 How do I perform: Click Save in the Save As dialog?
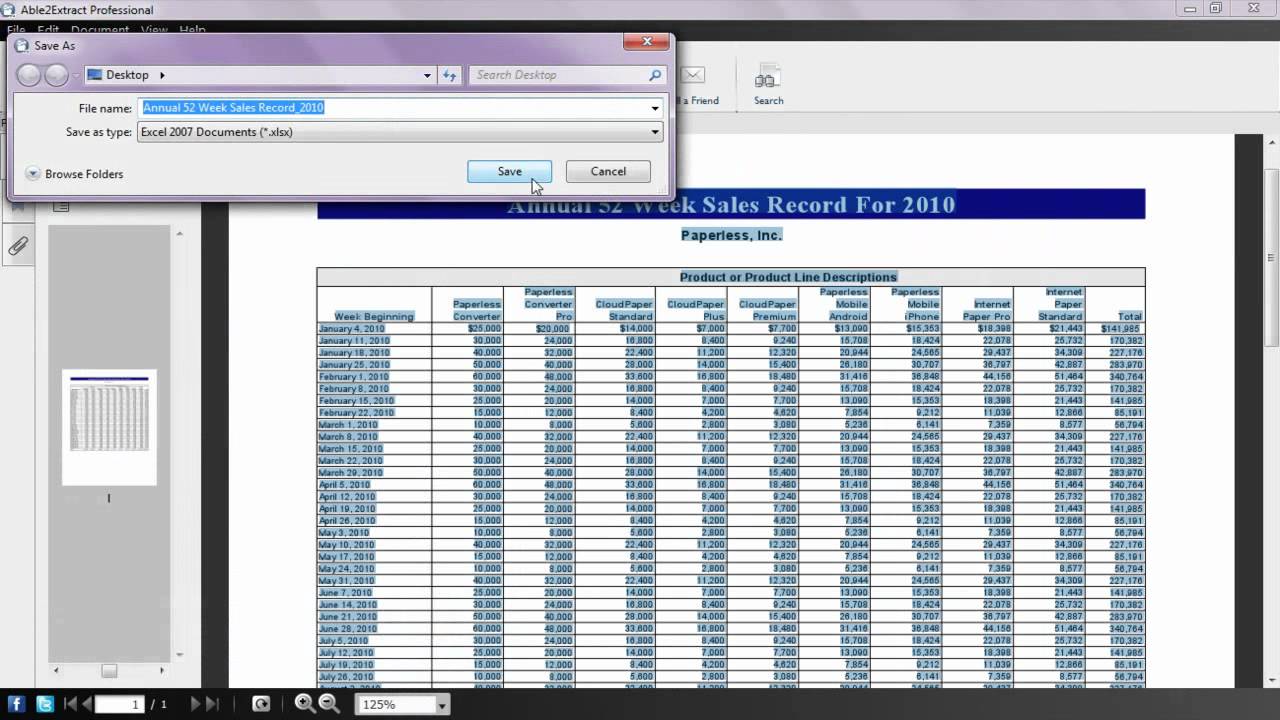pyautogui.click(x=509, y=172)
